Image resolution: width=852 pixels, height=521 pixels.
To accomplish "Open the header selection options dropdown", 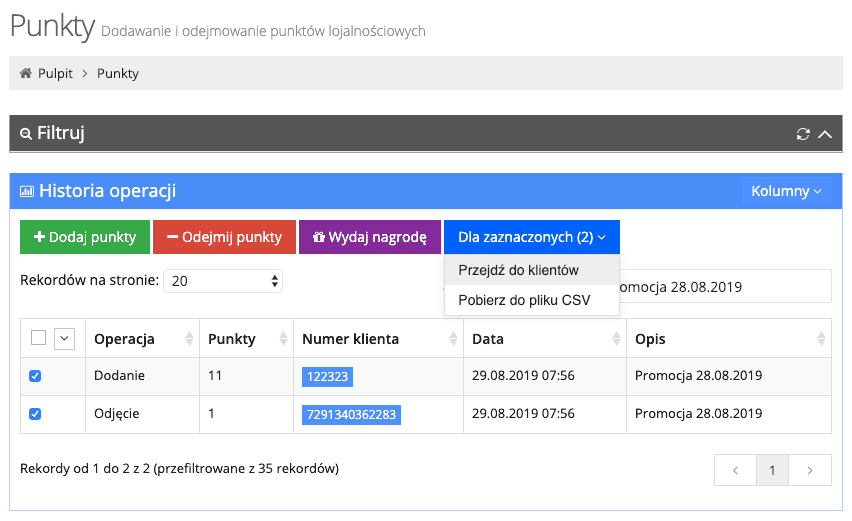I will point(64,339).
